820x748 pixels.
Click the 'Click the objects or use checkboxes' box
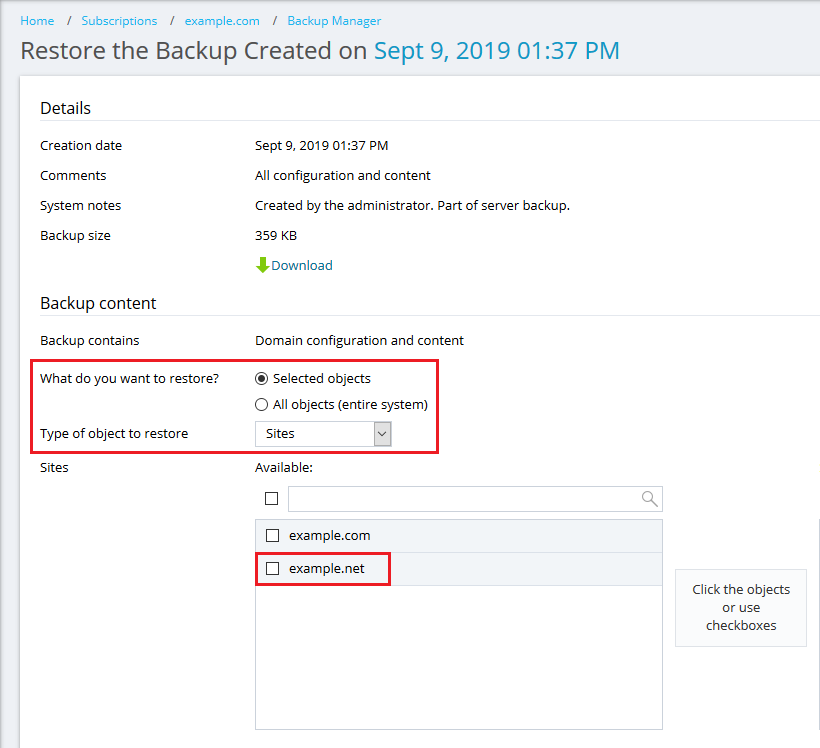coord(741,608)
